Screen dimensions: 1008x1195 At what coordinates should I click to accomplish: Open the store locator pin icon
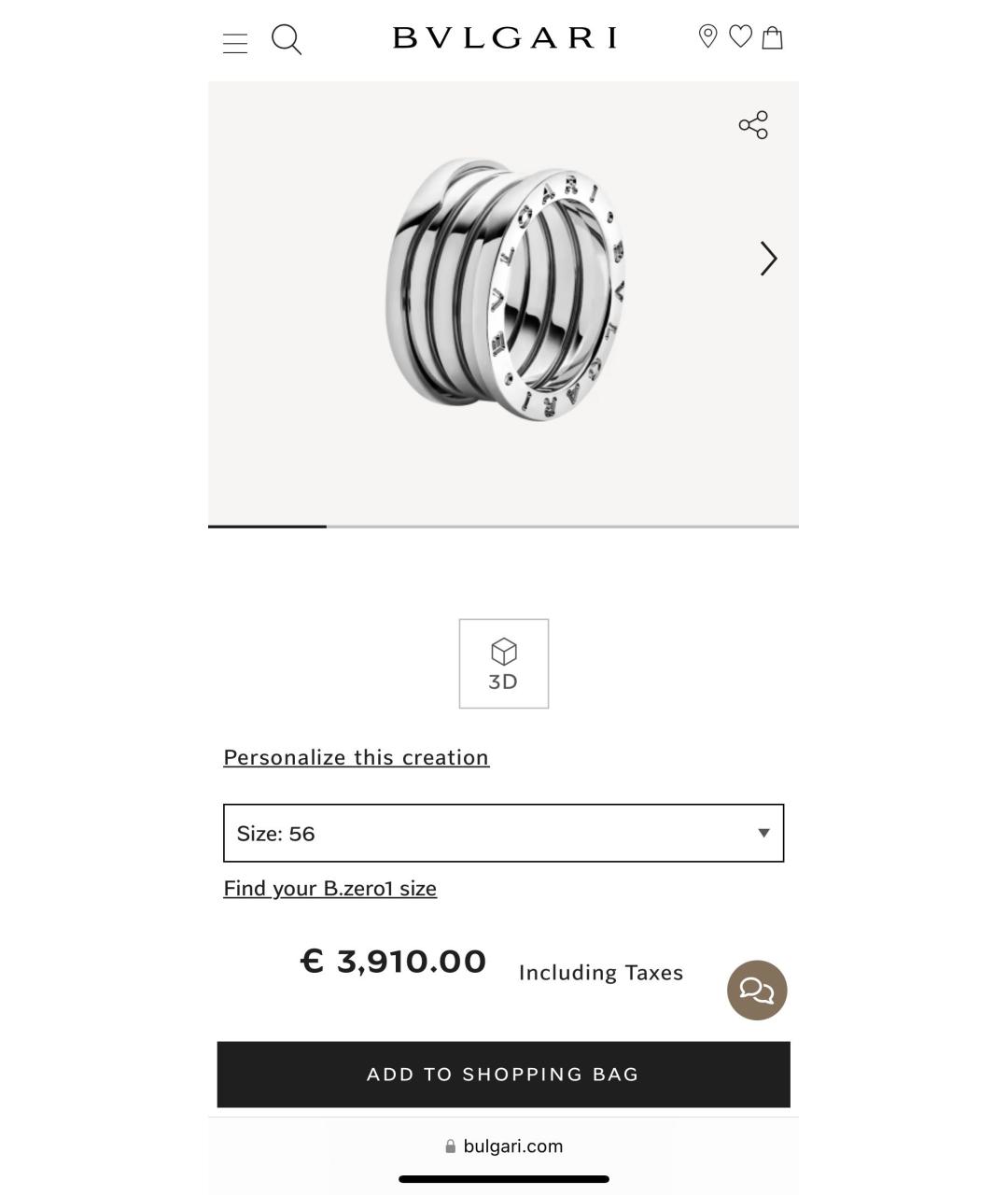[707, 36]
